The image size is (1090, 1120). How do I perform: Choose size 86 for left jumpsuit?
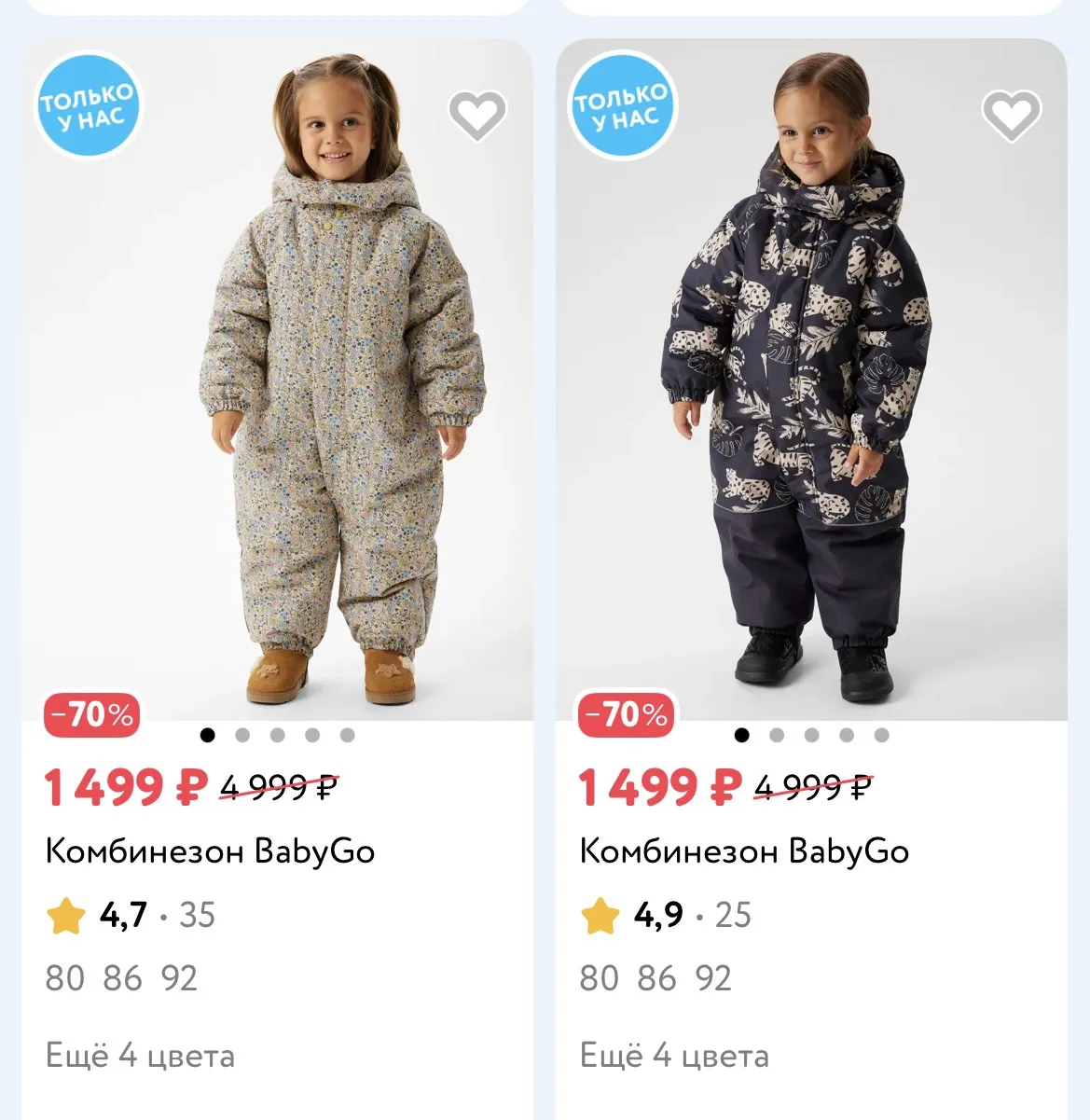[x=122, y=978]
